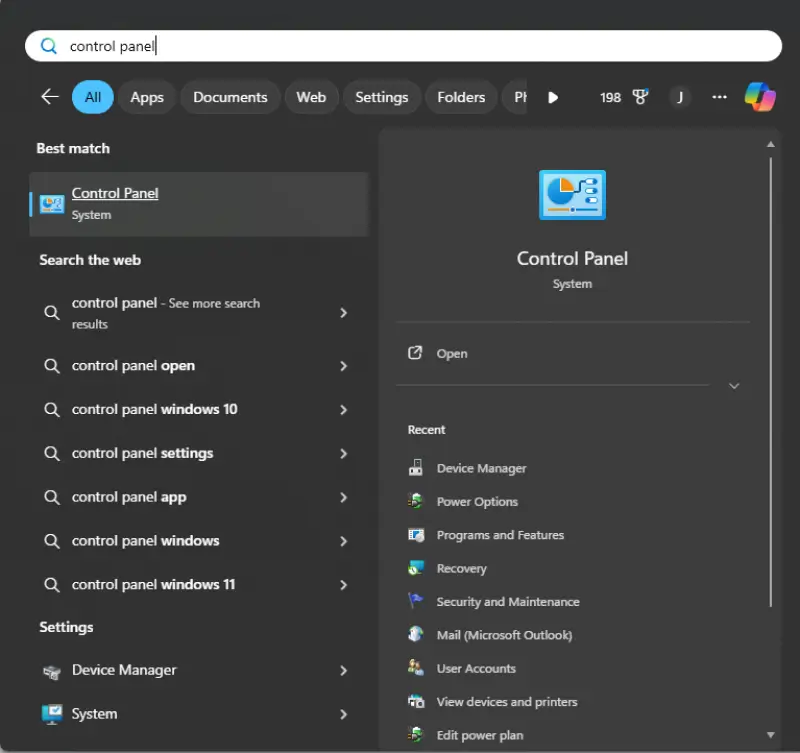Switch to the Folders filter tab
Image resolution: width=800 pixels, height=753 pixels.
tap(461, 97)
